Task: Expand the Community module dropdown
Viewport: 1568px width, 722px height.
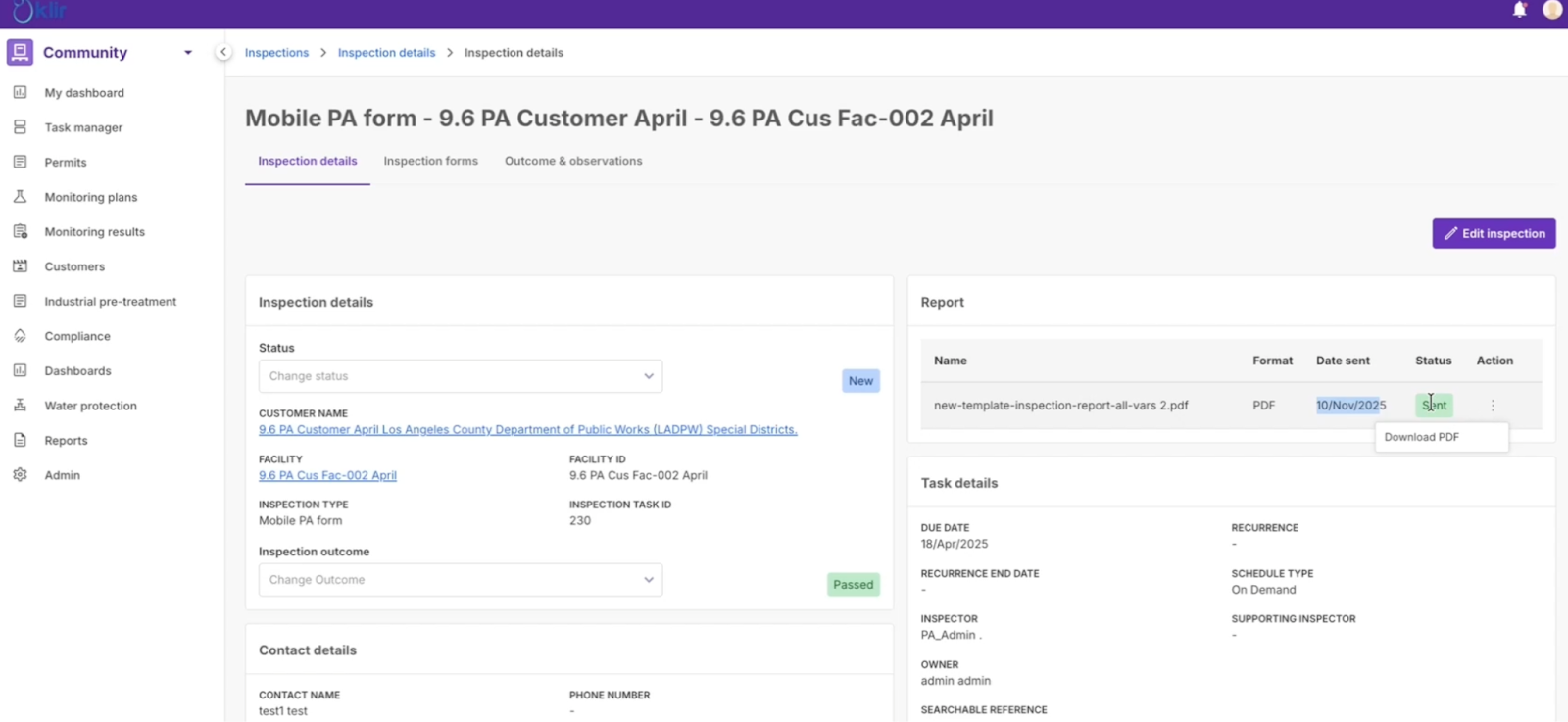Action: point(188,53)
